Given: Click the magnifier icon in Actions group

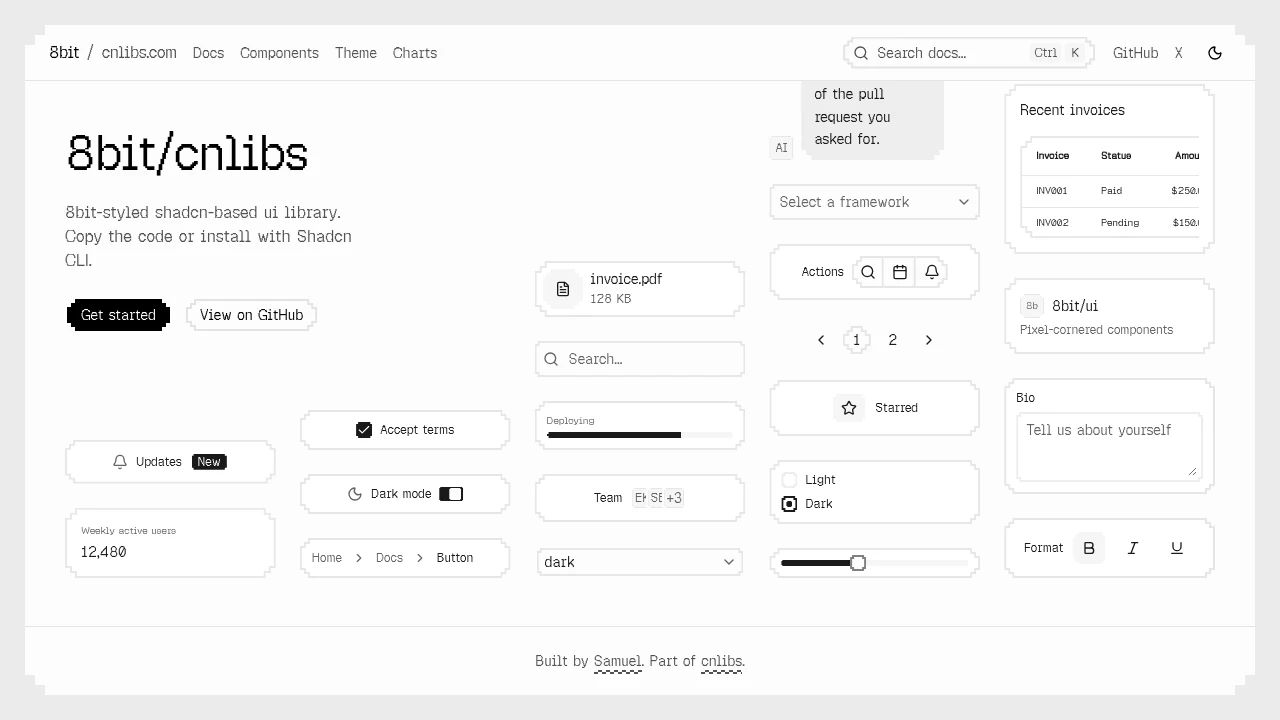Looking at the screenshot, I should pyautogui.click(x=868, y=272).
